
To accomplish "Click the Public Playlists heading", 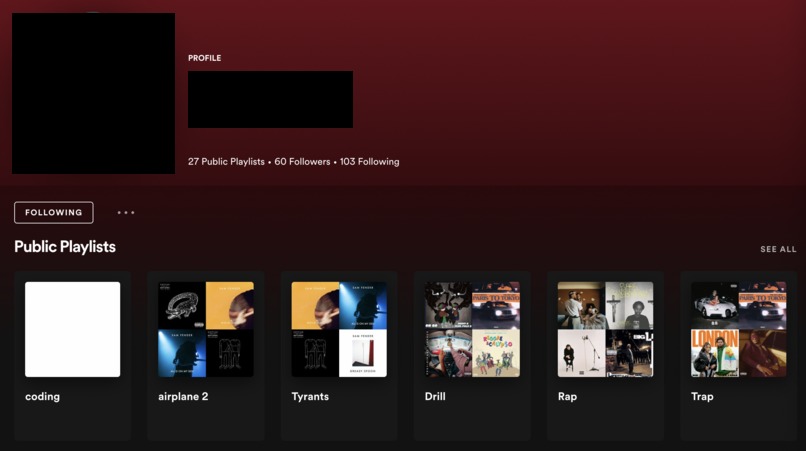I will (x=65, y=247).
